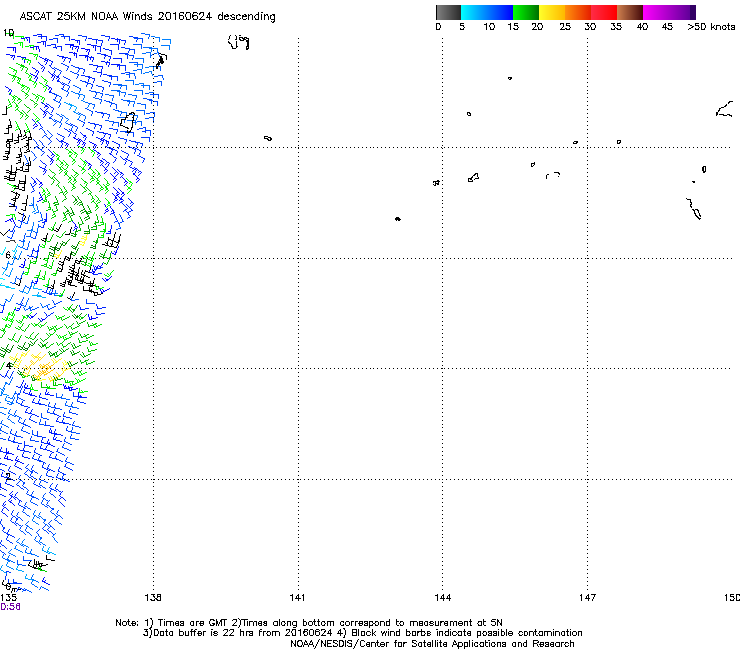
Task: Click the coastline outline near the legend's right end
Action: 724,110
